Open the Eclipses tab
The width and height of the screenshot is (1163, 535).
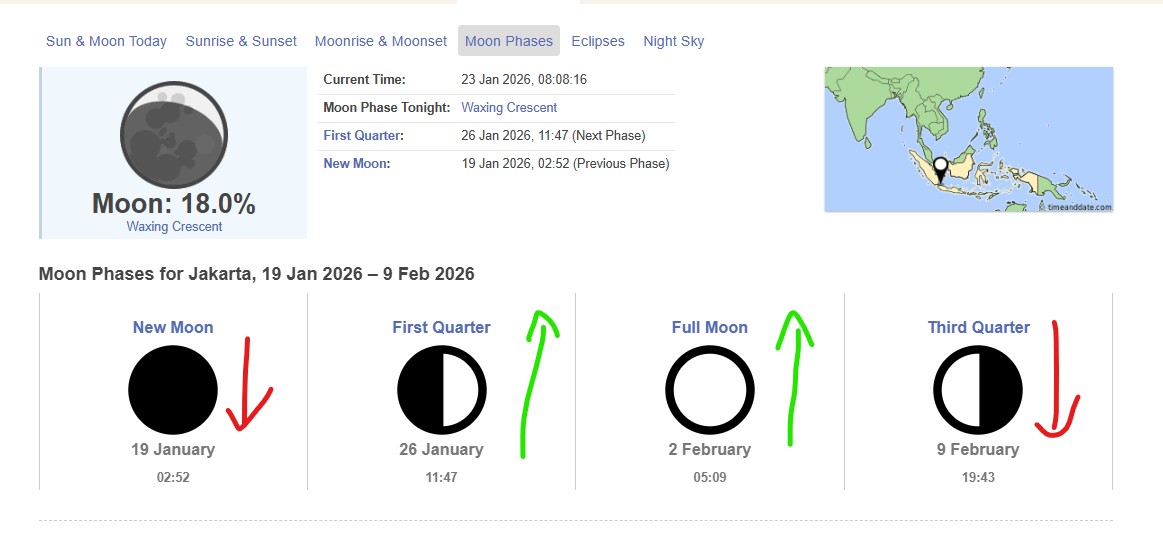[598, 41]
